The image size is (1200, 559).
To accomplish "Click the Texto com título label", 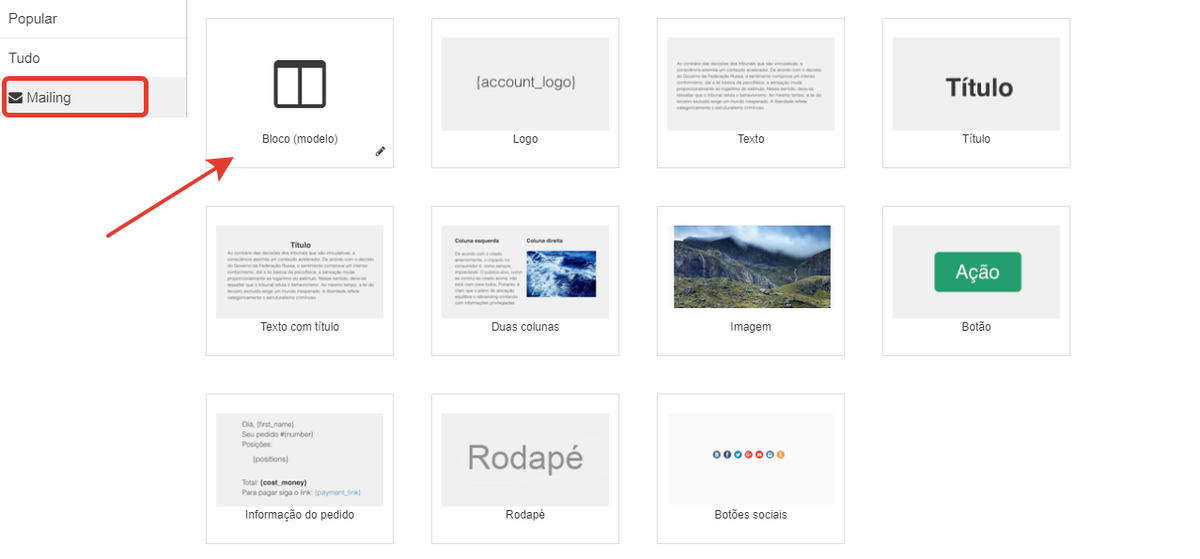I will click(300, 327).
